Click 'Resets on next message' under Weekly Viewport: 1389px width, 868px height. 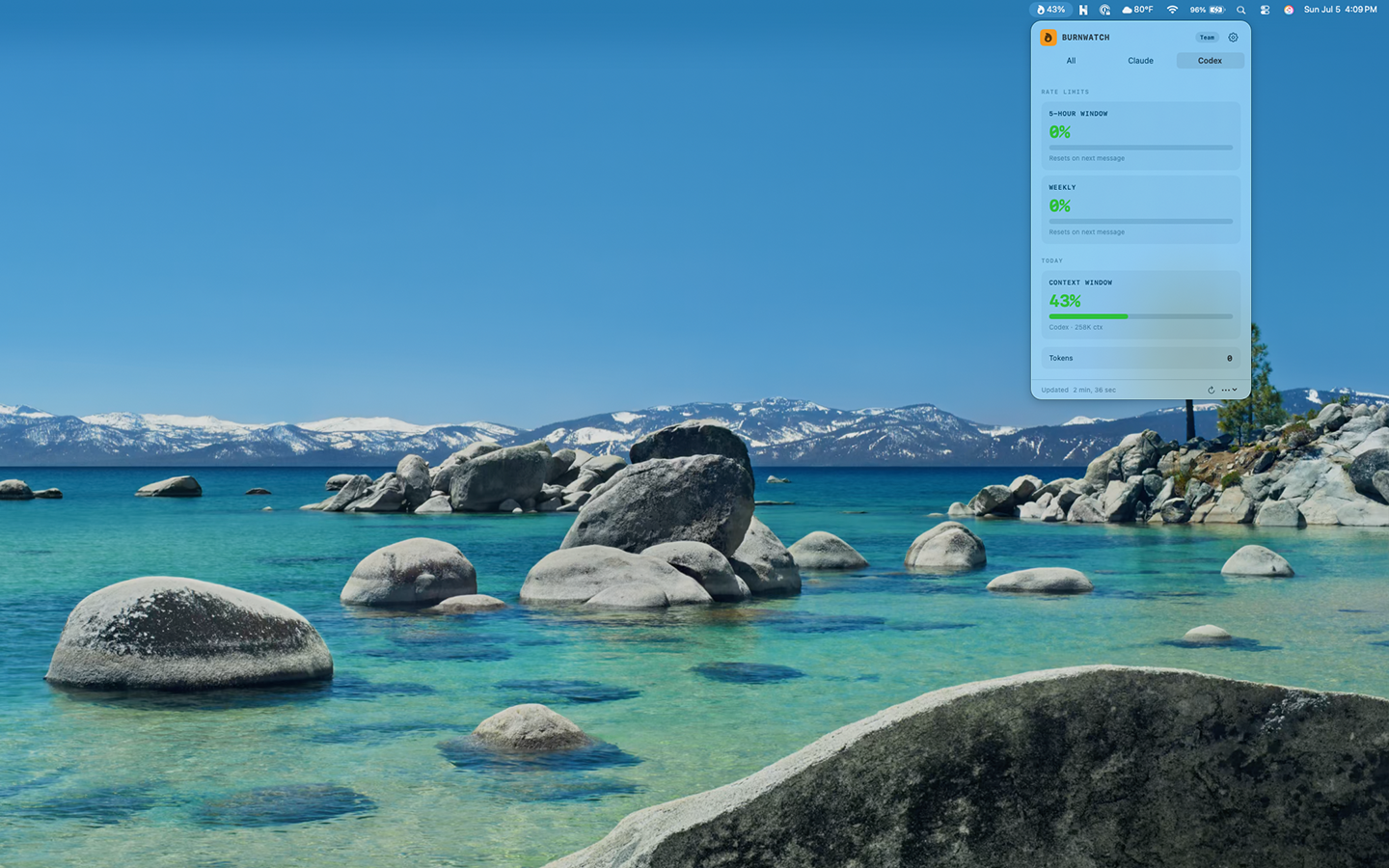coord(1086,232)
